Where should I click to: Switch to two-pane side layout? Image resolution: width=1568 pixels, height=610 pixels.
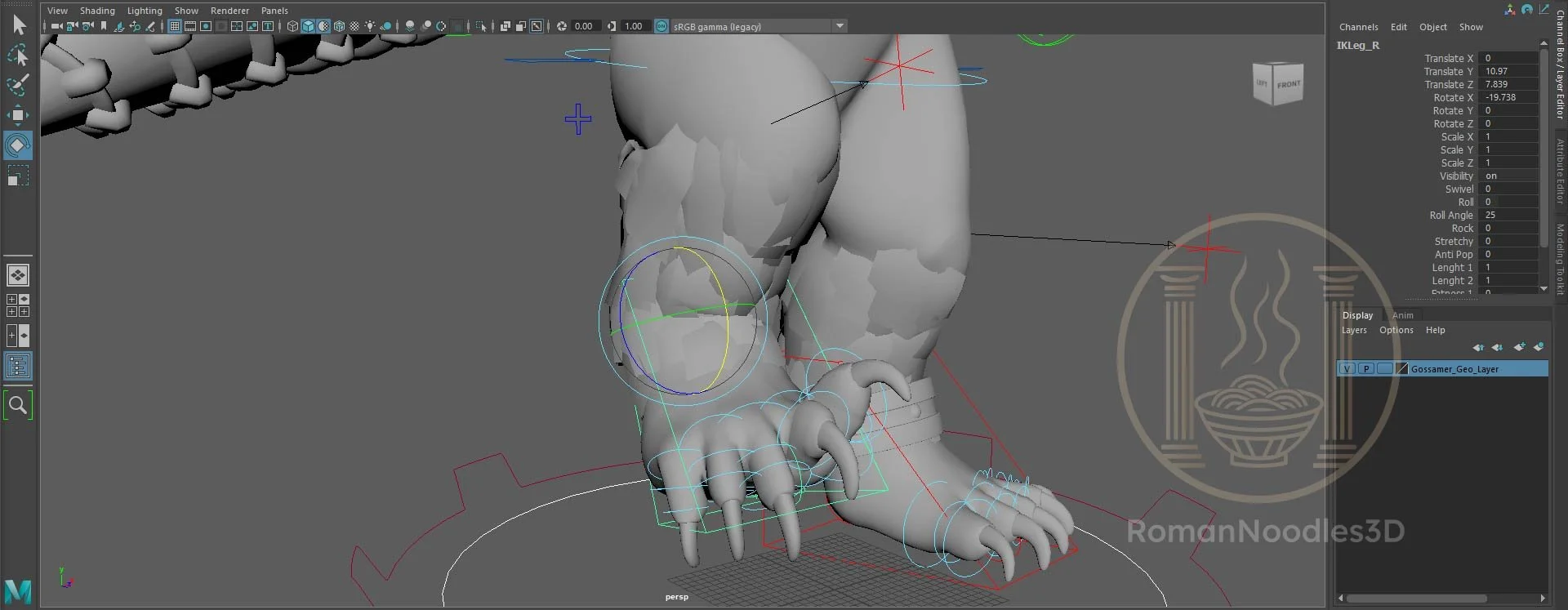[x=18, y=336]
